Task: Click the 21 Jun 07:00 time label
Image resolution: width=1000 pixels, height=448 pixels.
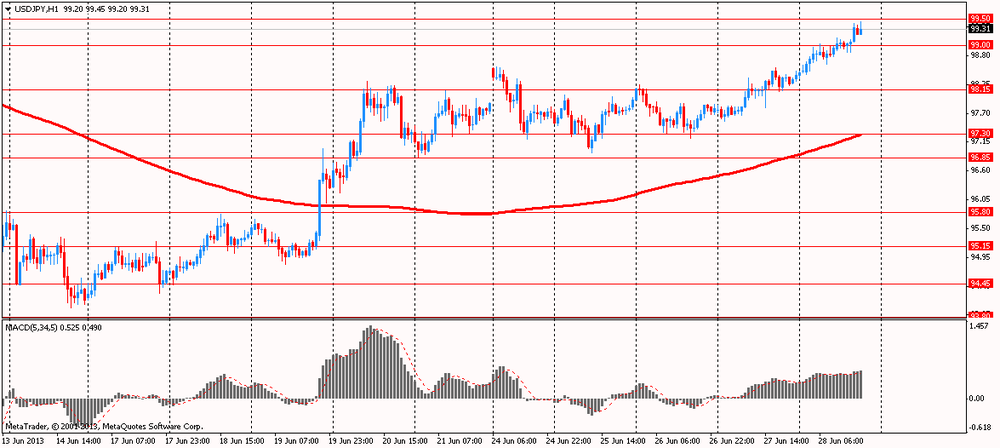Action: click(462, 440)
